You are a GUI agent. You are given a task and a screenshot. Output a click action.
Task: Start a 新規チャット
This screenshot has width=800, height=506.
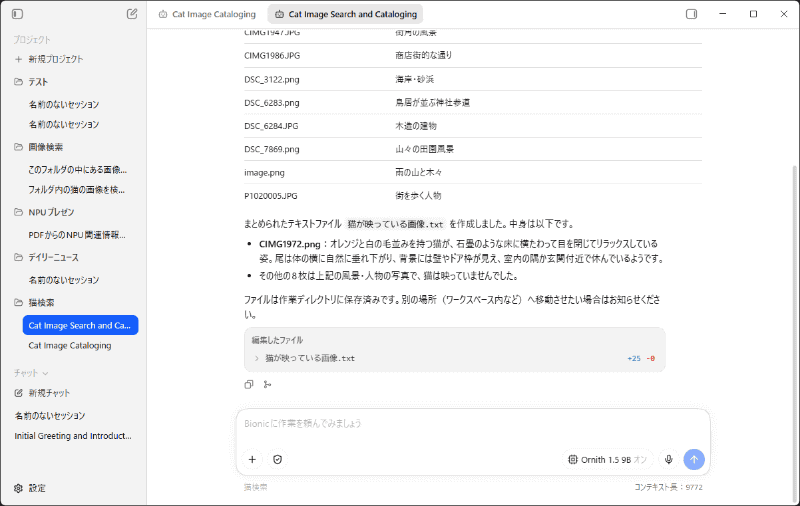point(49,393)
